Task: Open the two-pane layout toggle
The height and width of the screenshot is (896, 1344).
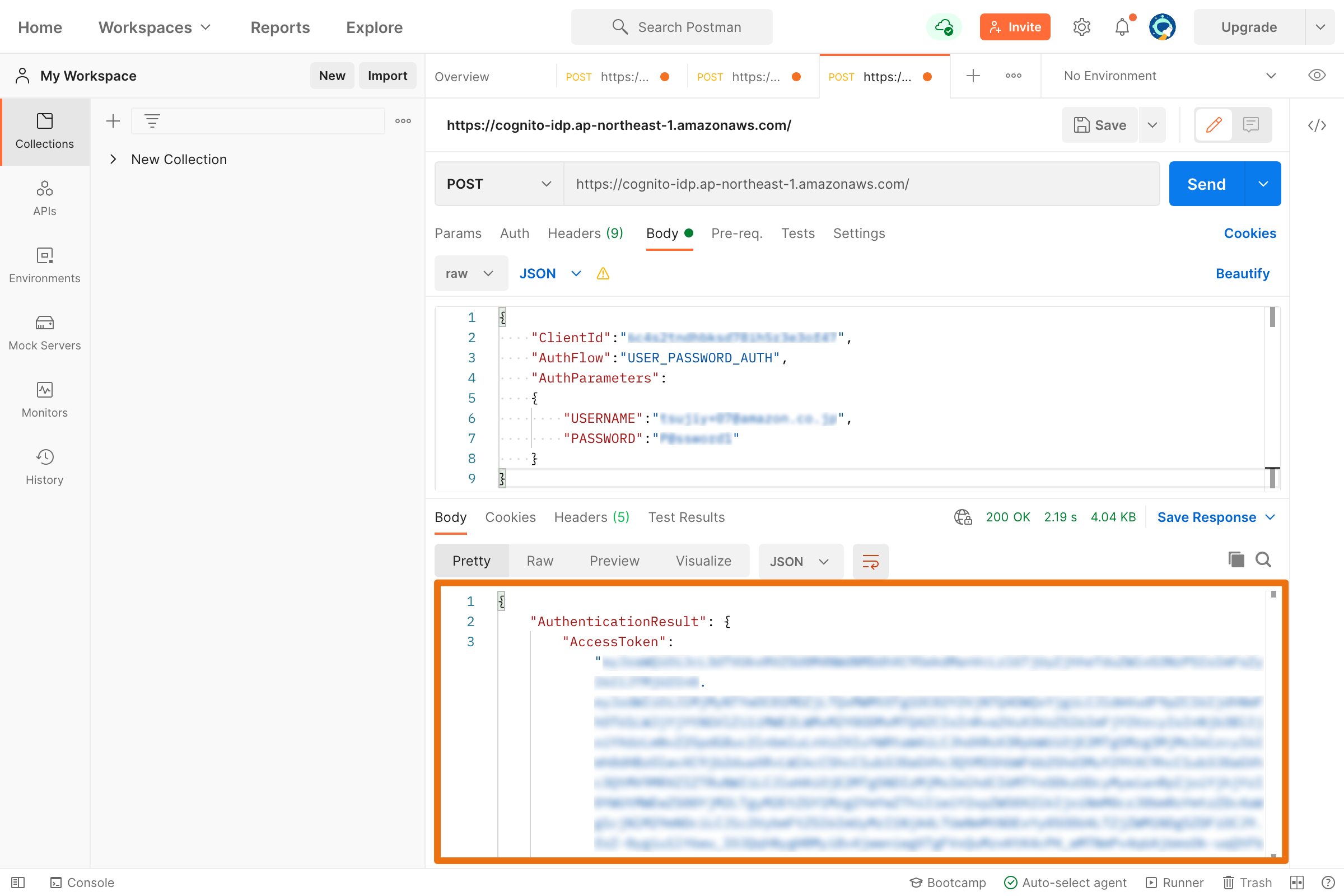Action: [1296, 883]
